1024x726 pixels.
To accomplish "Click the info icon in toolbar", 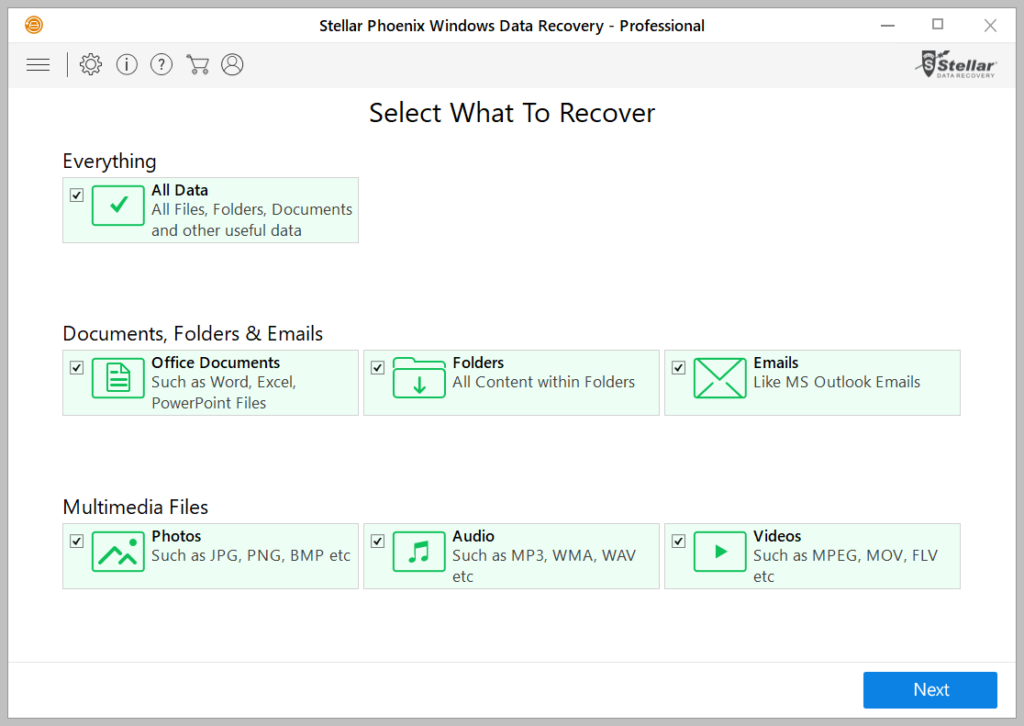I will point(127,64).
